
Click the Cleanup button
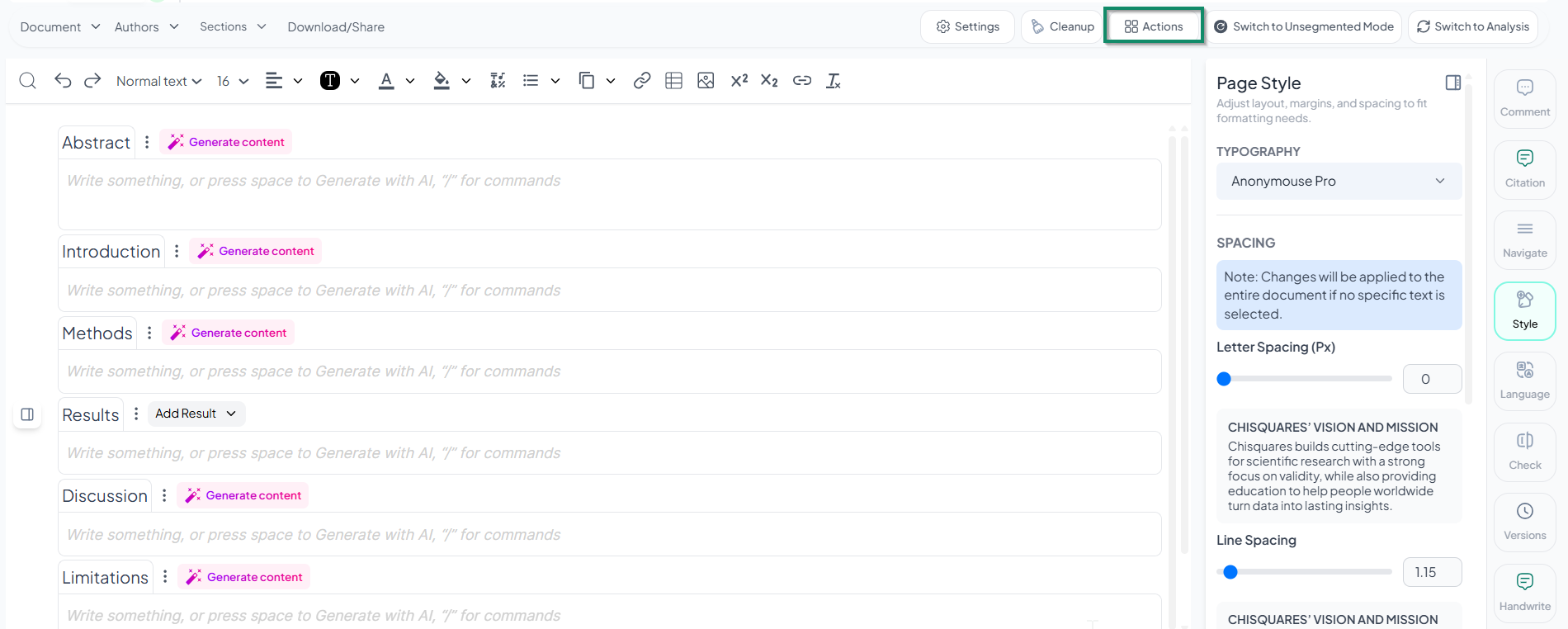(1062, 26)
